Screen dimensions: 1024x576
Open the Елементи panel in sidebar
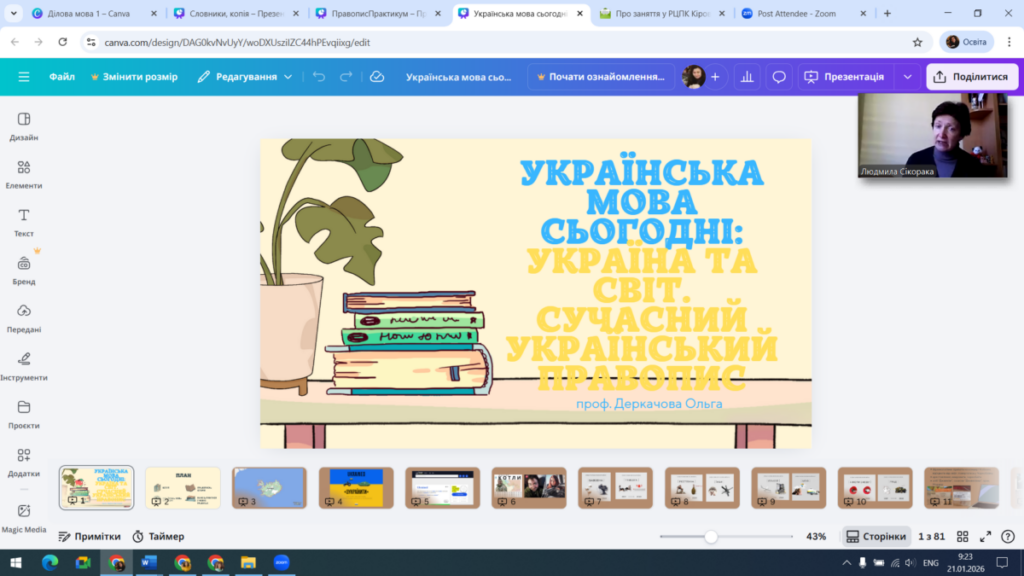pyautogui.click(x=24, y=173)
